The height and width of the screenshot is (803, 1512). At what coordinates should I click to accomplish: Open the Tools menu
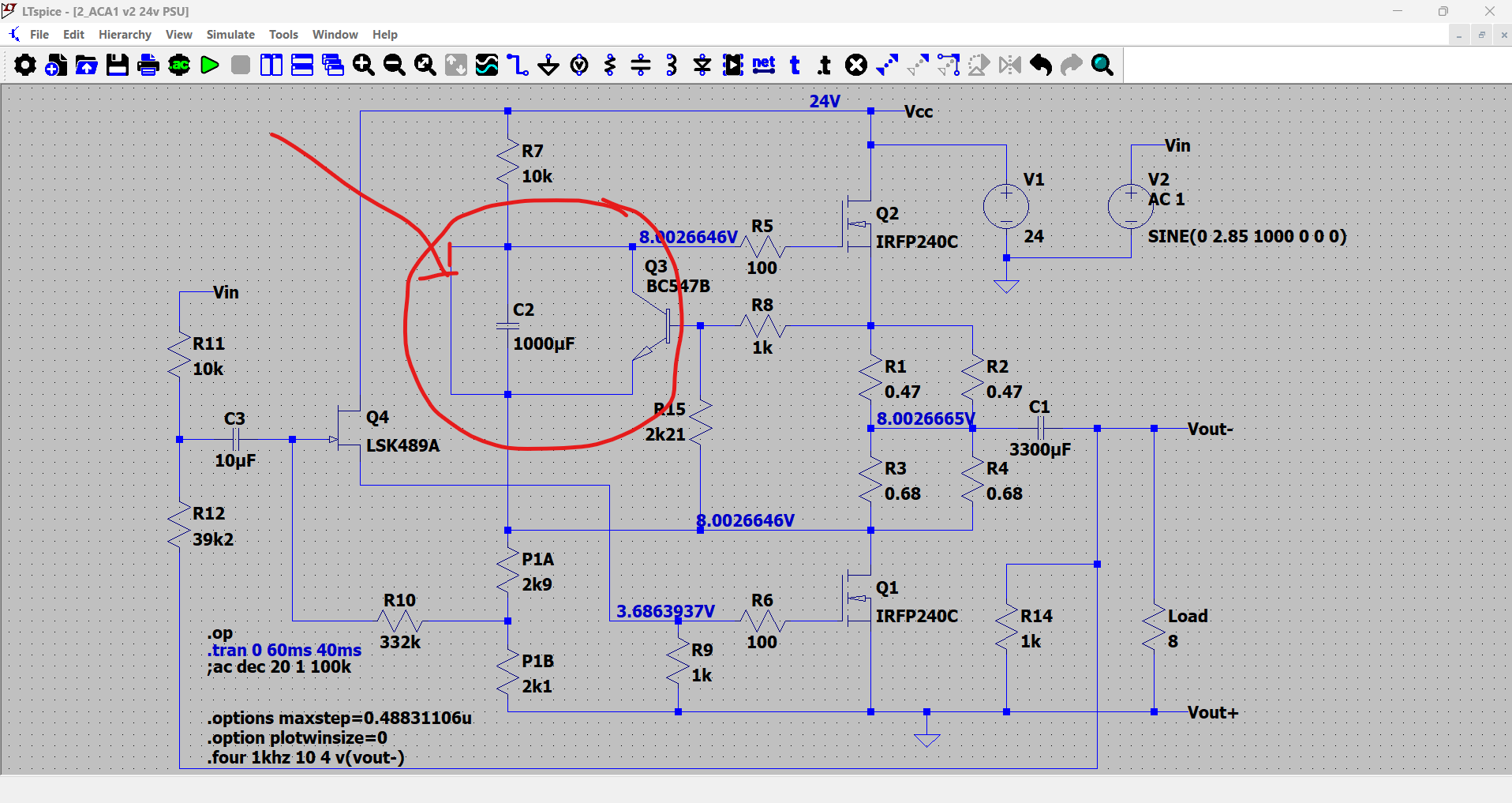[x=283, y=35]
